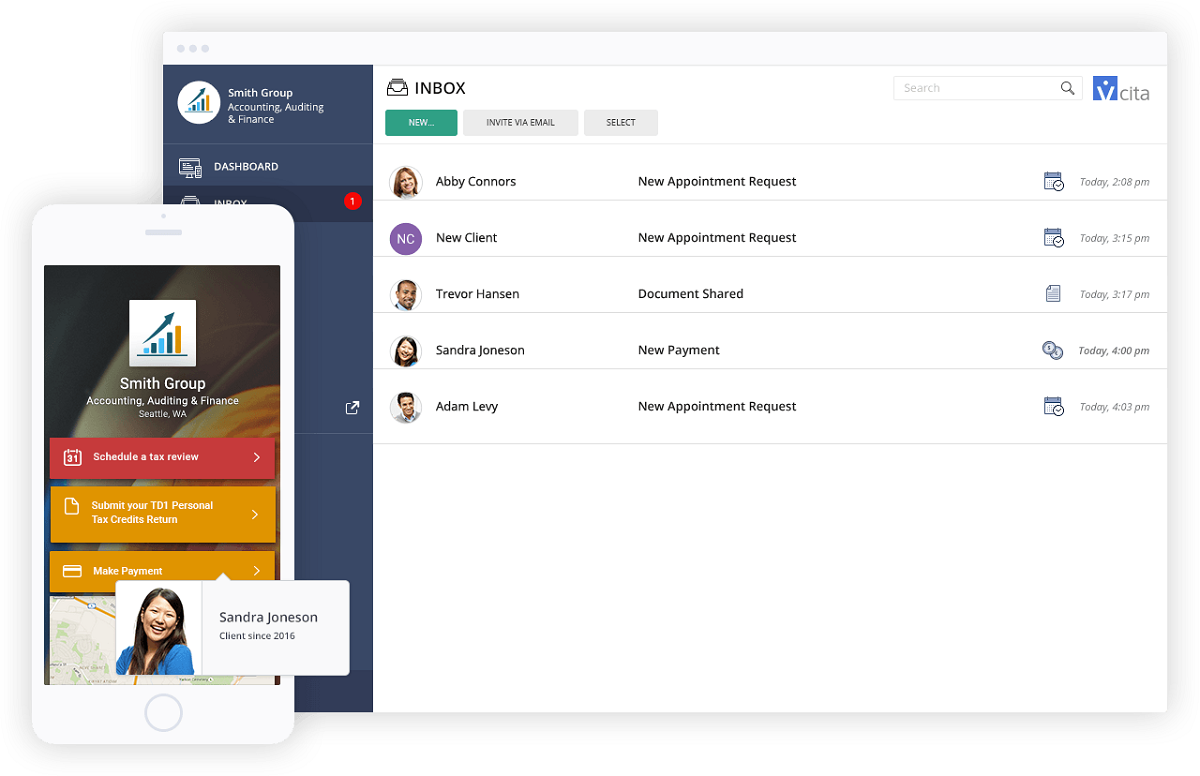The width and height of the screenshot is (1200, 776).
Task: Click the document icon on Trevor Hansen row
Action: 1053,294
